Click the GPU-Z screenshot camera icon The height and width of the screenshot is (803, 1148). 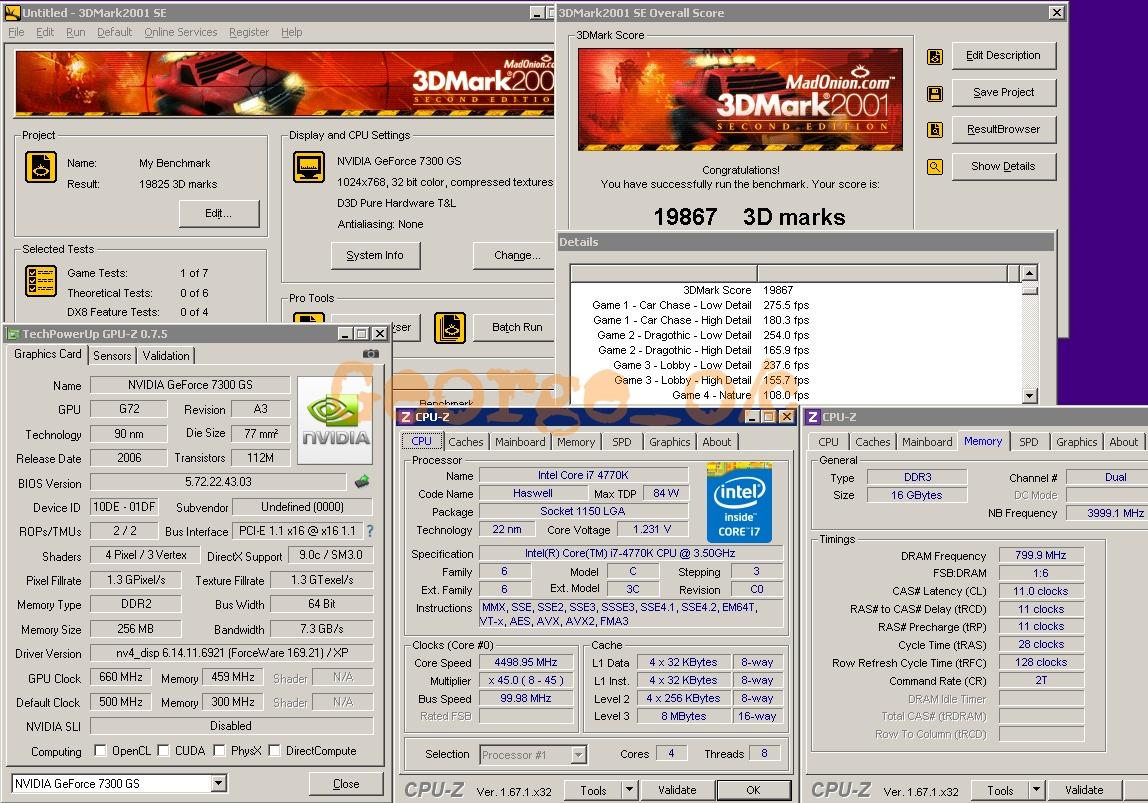(x=371, y=354)
